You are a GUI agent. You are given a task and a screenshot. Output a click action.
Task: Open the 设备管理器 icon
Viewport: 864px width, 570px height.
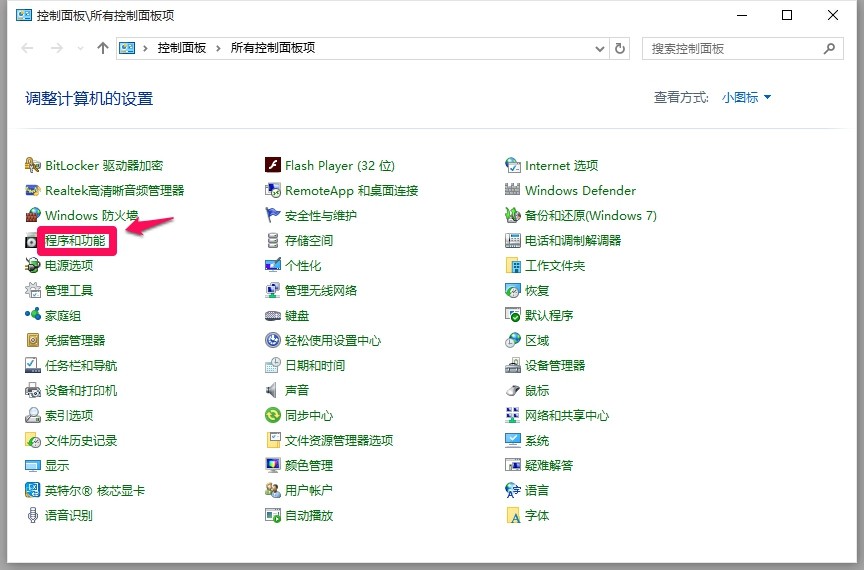[x=512, y=365]
